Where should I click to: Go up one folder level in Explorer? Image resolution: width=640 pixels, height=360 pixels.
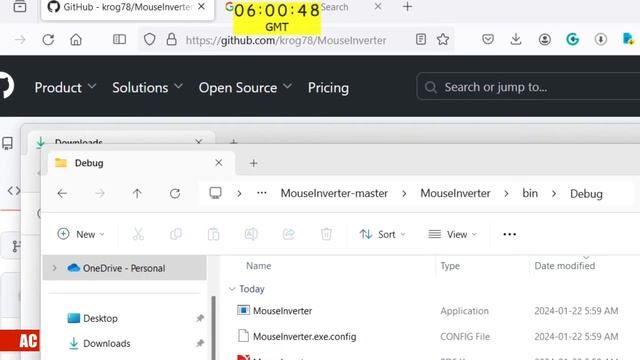(137, 193)
